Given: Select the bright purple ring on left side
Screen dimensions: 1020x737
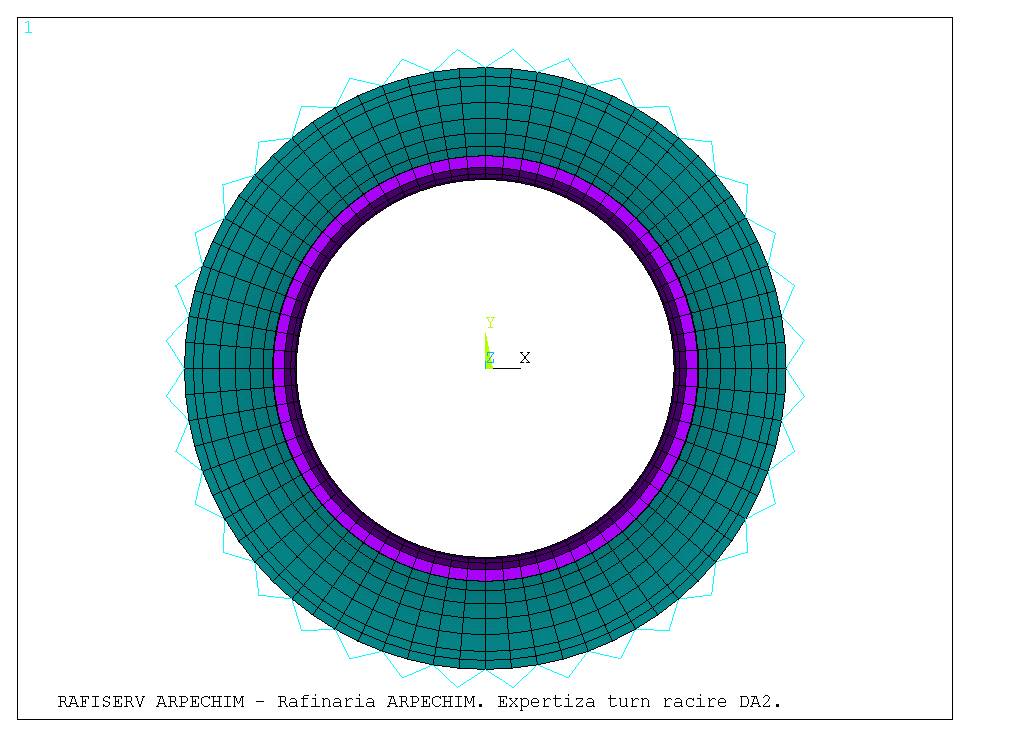Looking at the screenshot, I should point(279,368).
